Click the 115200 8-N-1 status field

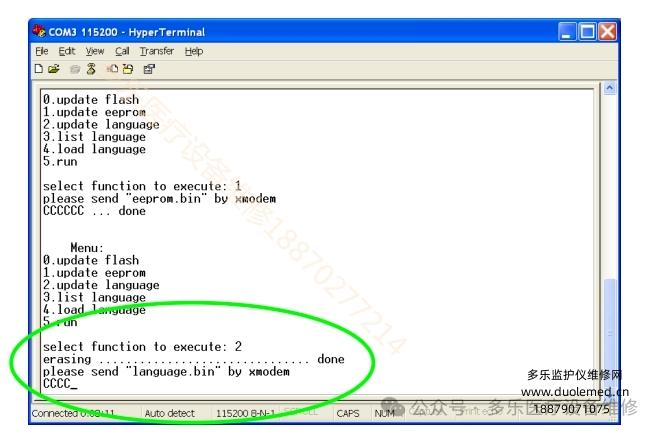245,412
